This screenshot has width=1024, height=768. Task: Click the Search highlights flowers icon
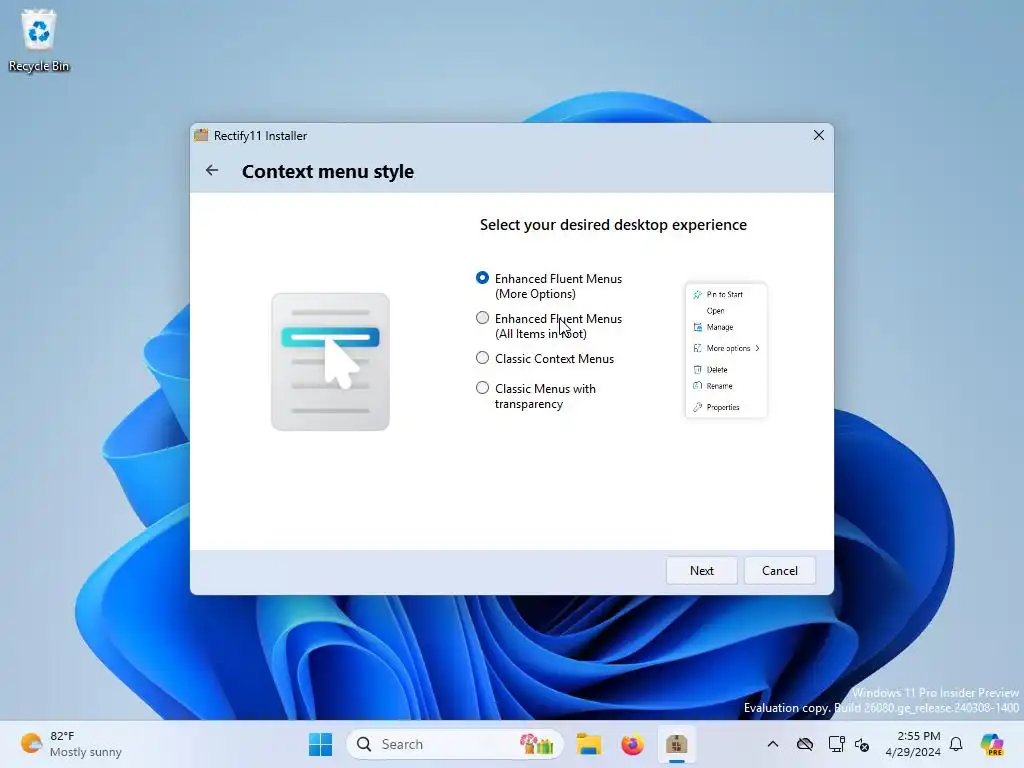tap(536, 744)
